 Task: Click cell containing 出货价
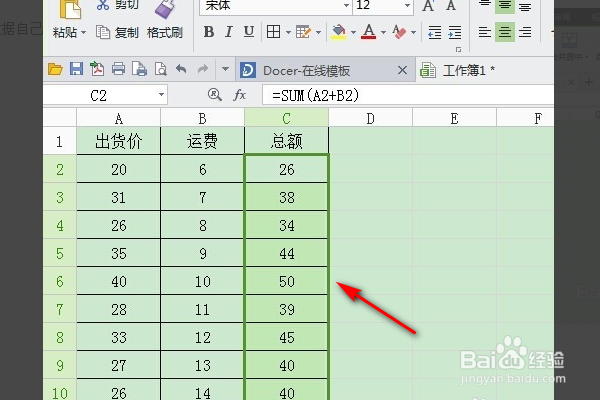tap(119, 141)
